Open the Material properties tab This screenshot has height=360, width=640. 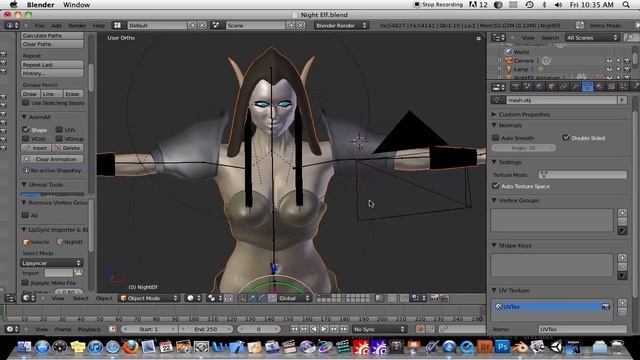[600, 87]
